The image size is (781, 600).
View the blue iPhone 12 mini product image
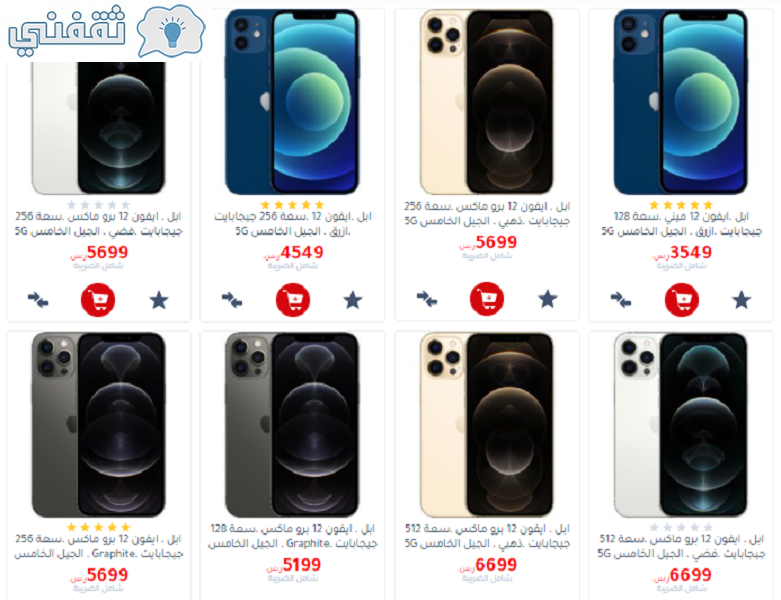click(x=680, y=102)
